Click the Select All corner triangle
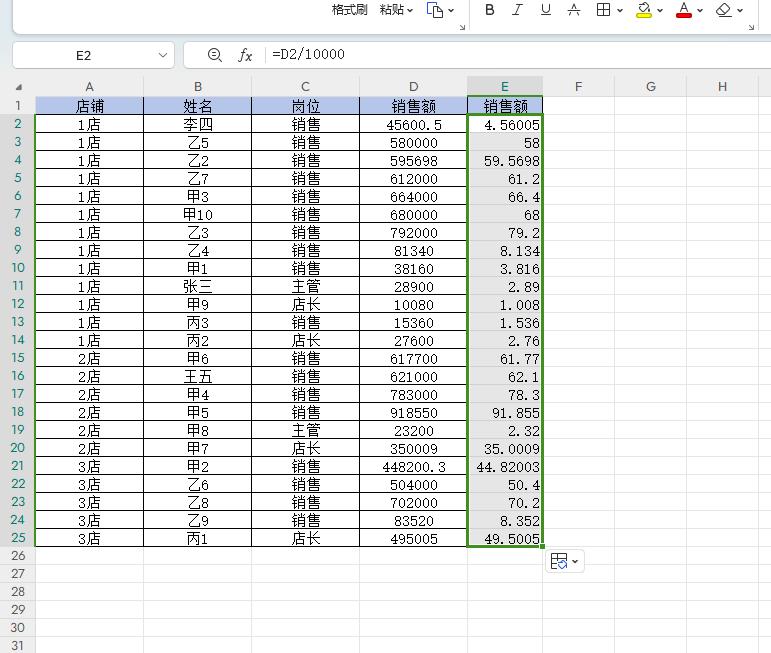This screenshot has width=771, height=653. coord(19,87)
